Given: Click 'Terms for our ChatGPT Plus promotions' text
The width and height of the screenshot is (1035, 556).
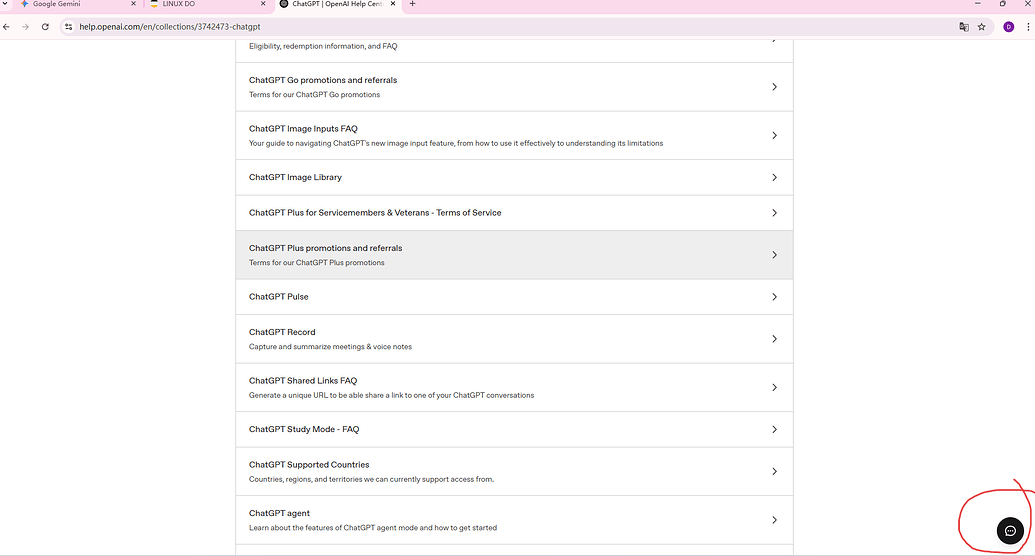Looking at the screenshot, I should (x=316, y=263).
